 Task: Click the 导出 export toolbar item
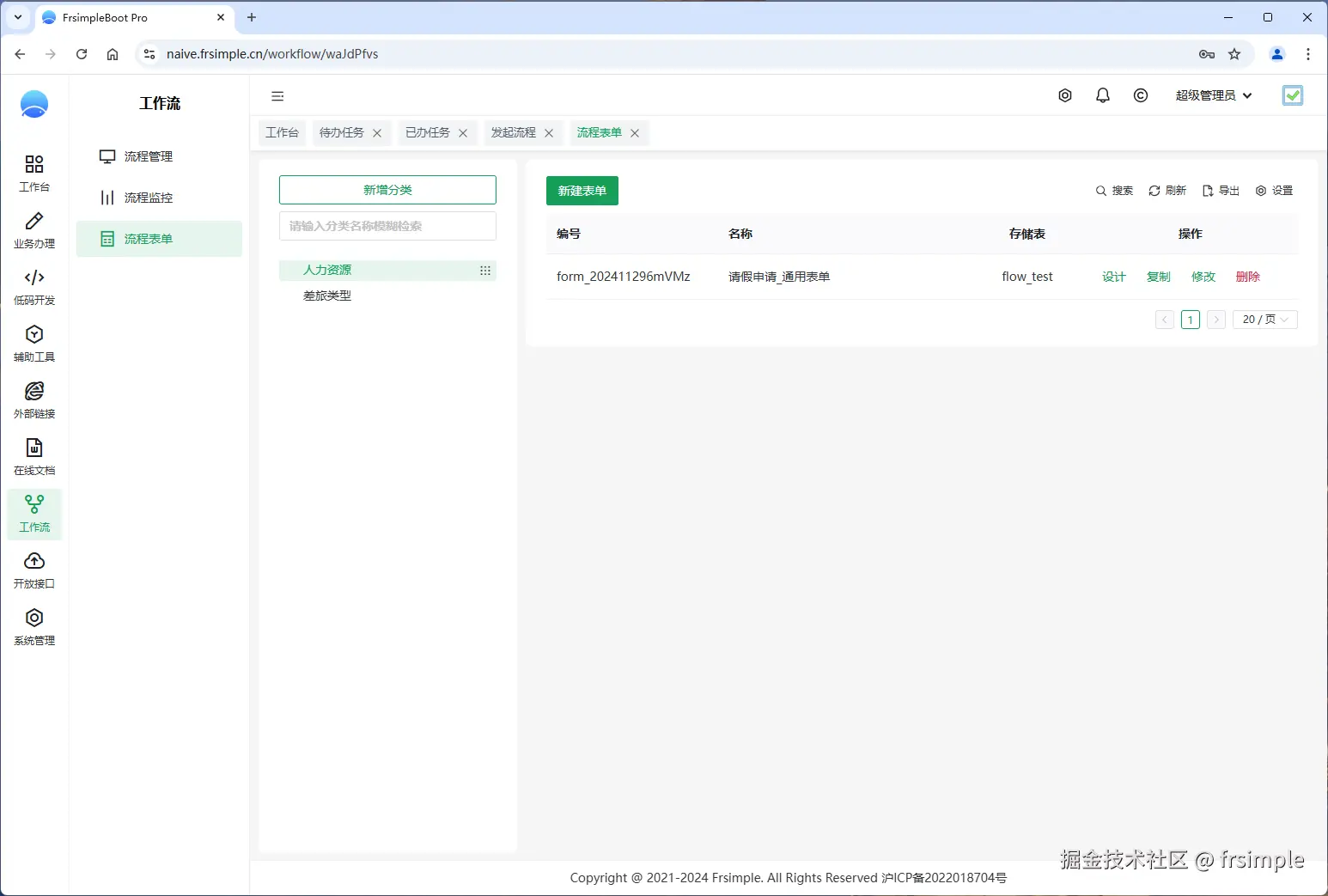[x=1221, y=191]
